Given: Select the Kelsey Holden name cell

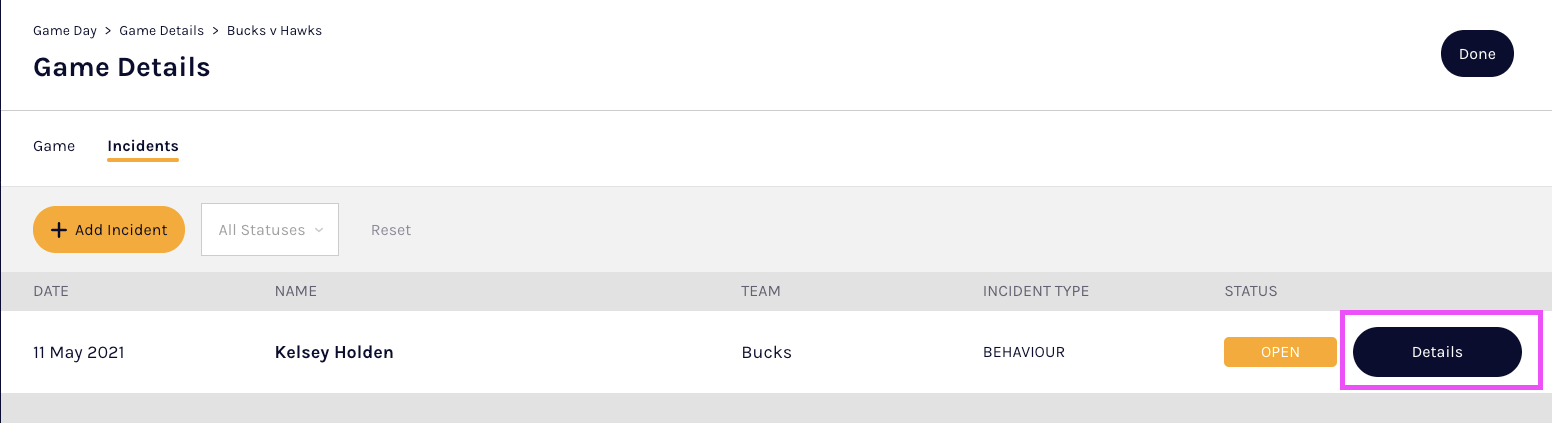Looking at the screenshot, I should pyautogui.click(x=334, y=352).
